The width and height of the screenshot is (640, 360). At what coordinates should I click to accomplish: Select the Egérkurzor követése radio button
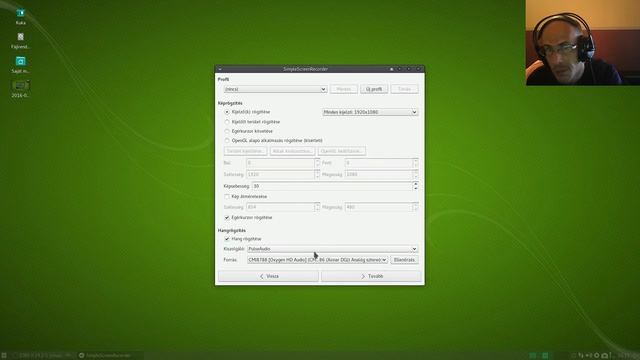[x=227, y=131]
